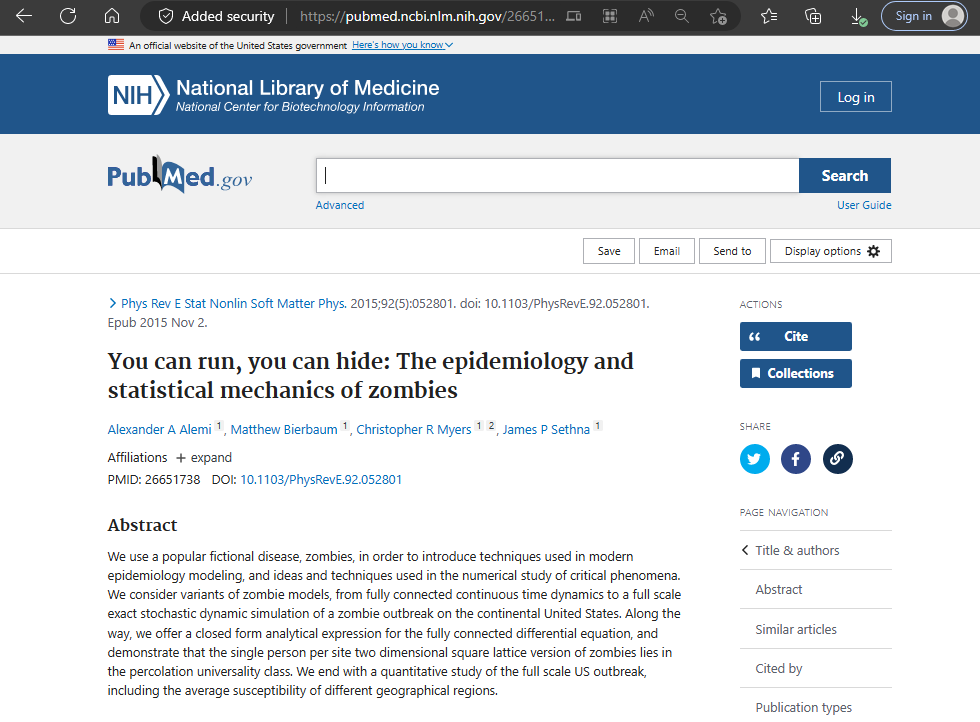Open the browser home page icon
The height and width of the screenshot is (722, 980).
point(112,16)
